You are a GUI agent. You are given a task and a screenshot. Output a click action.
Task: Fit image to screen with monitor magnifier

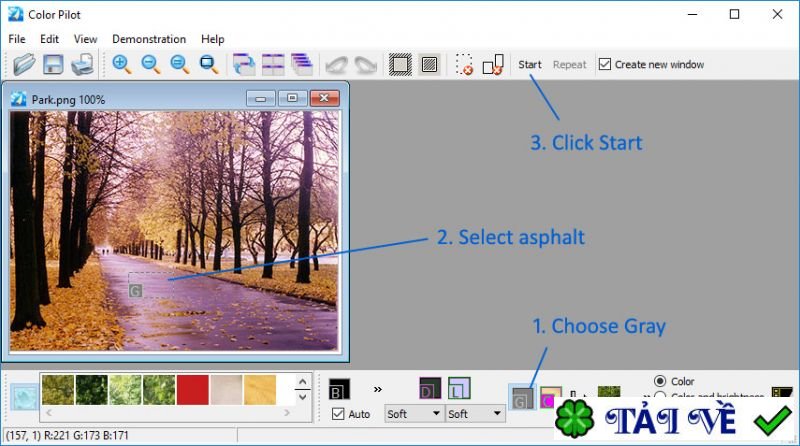tap(209, 65)
